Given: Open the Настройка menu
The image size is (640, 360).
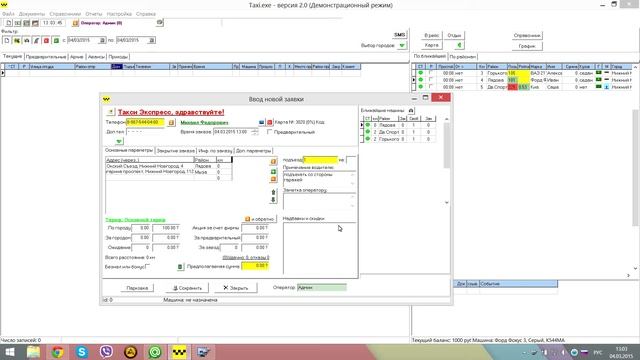Looking at the screenshot, I should [x=119, y=14].
